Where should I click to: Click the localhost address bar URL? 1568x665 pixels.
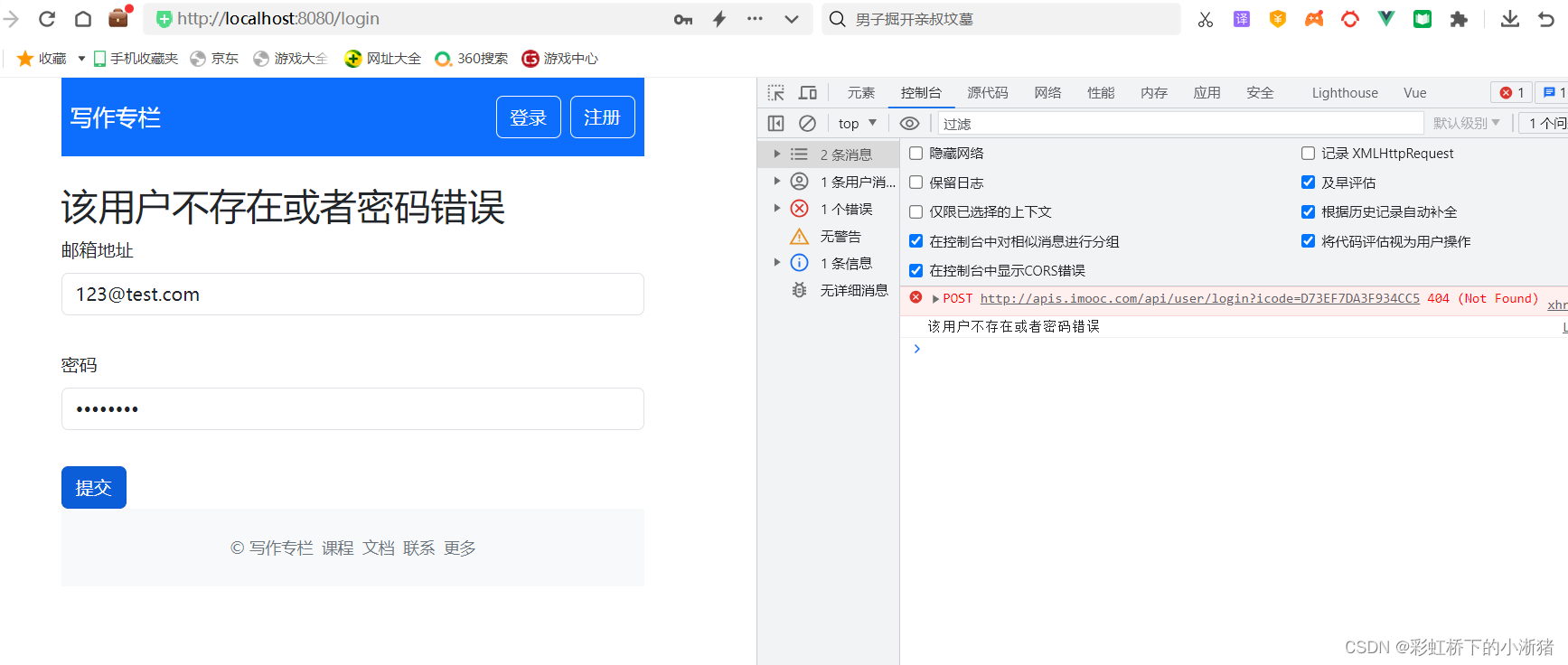click(278, 19)
